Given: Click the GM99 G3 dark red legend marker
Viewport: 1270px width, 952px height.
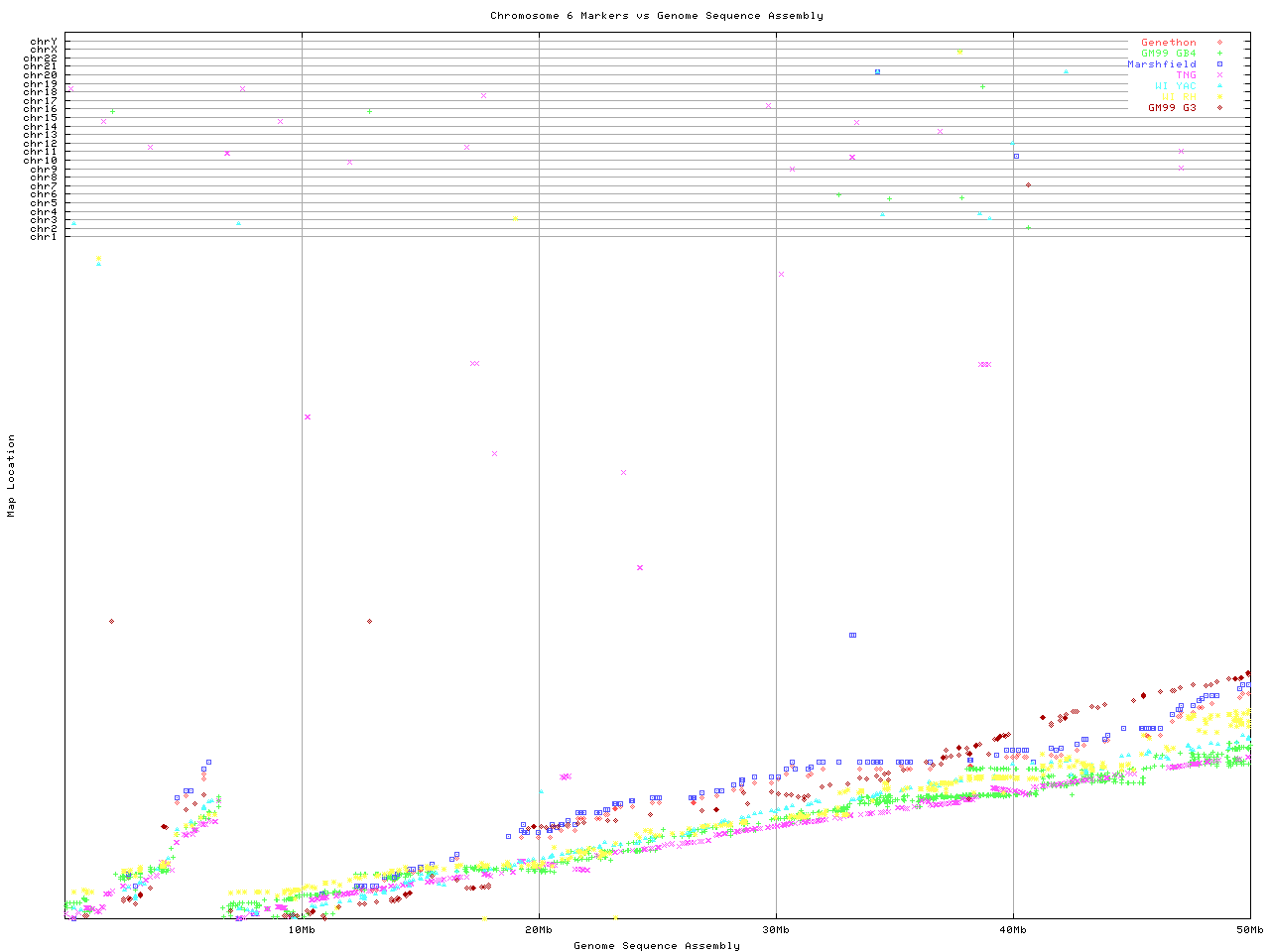Looking at the screenshot, I should [1219, 108].
